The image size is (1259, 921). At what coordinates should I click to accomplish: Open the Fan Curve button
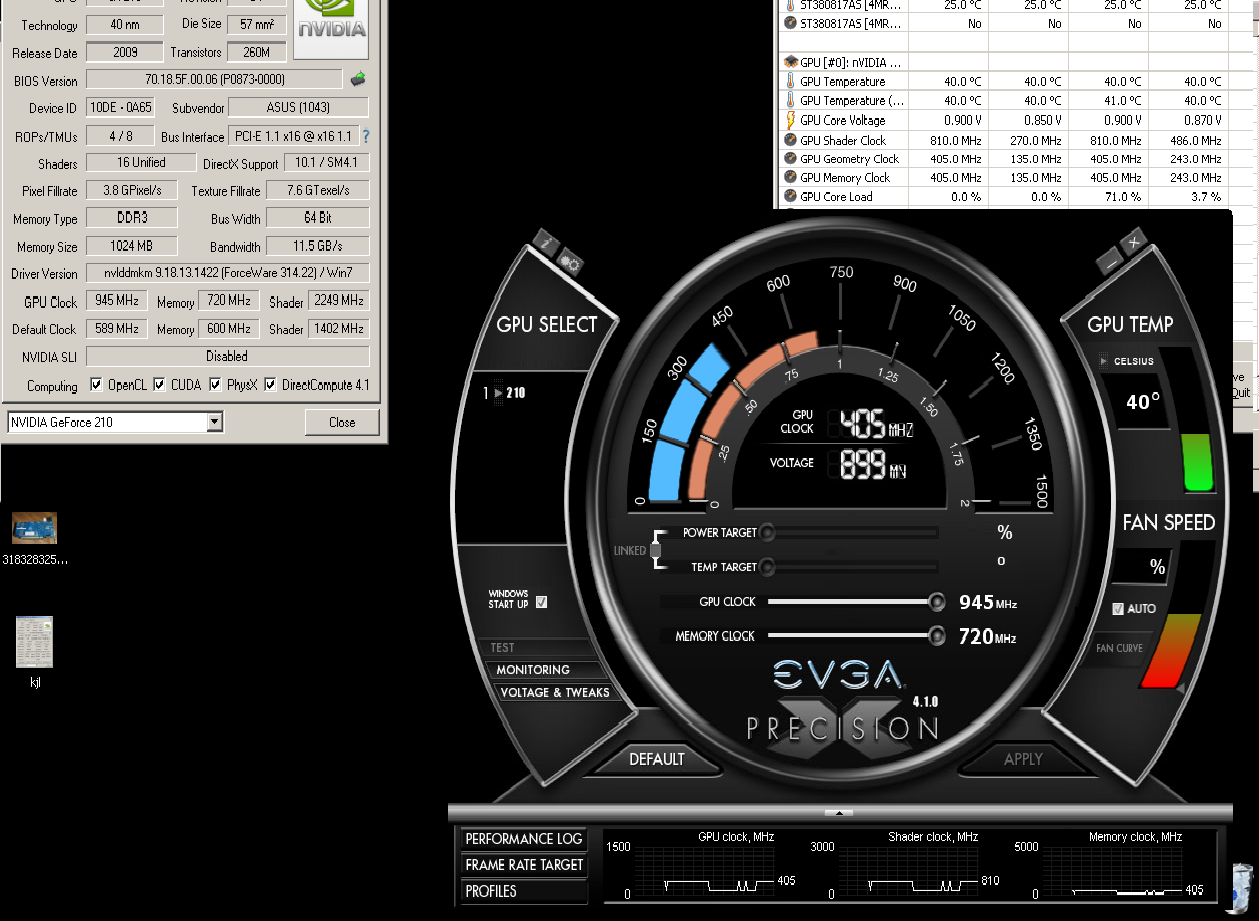1119,648
